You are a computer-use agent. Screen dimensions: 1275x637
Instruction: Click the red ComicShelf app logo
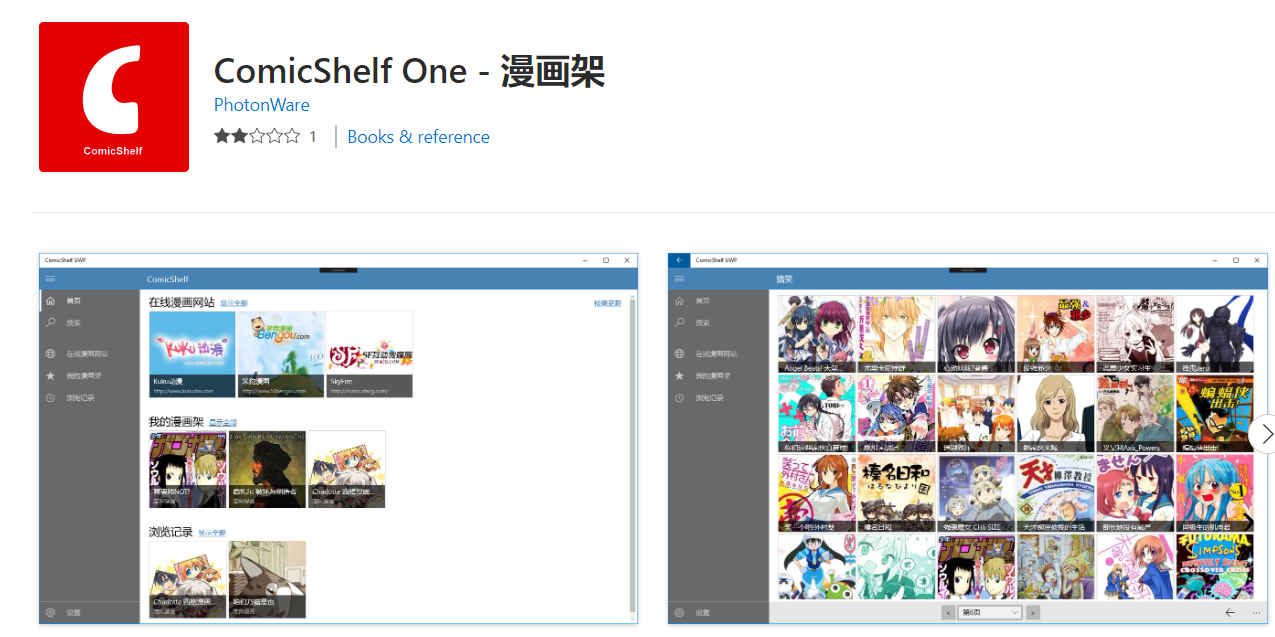pyautogui.click(x=114, y=97)
